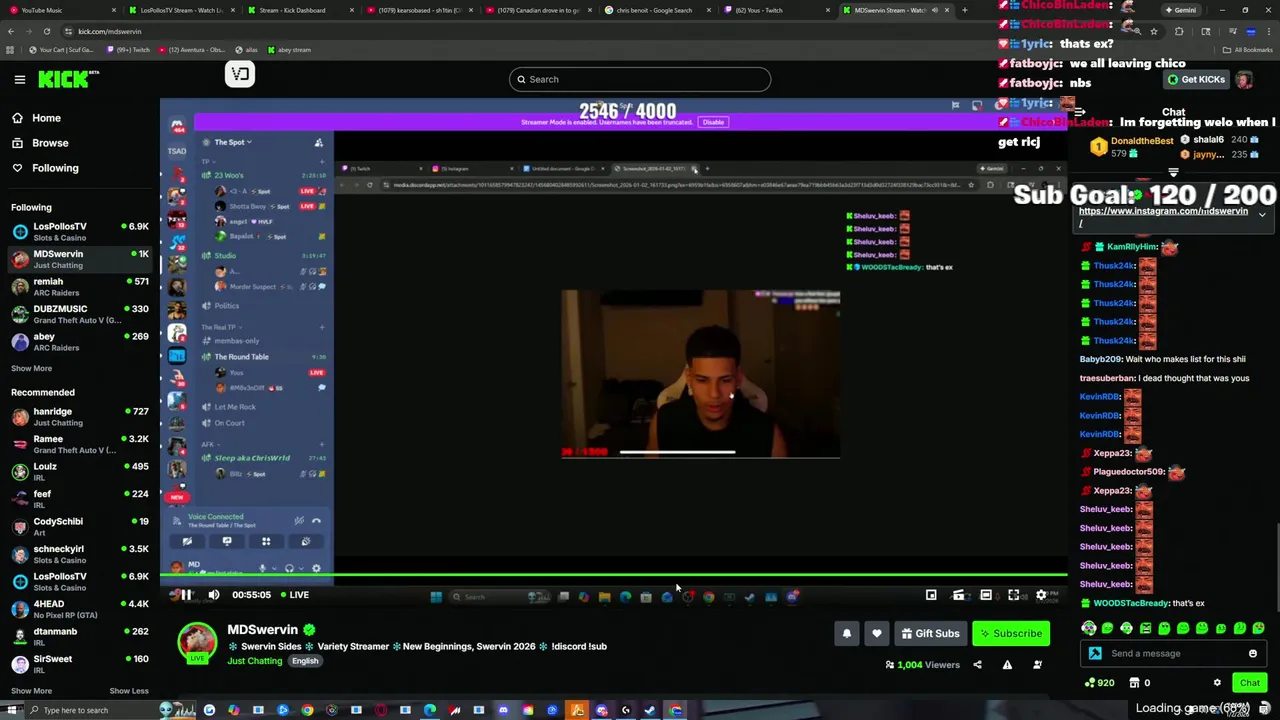Report the stream with warning icon
1280x720 pixels.
click(1007, 665)
